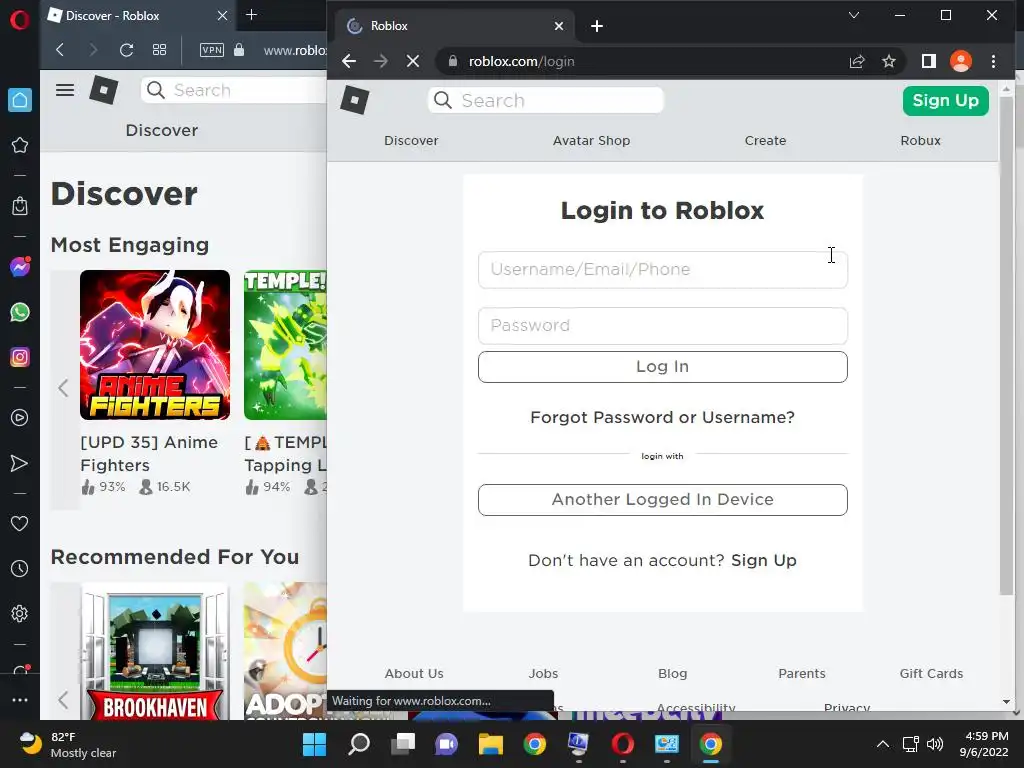Open Opera settings gear in sidebar

pyautogui.click(x=20, y=614)
